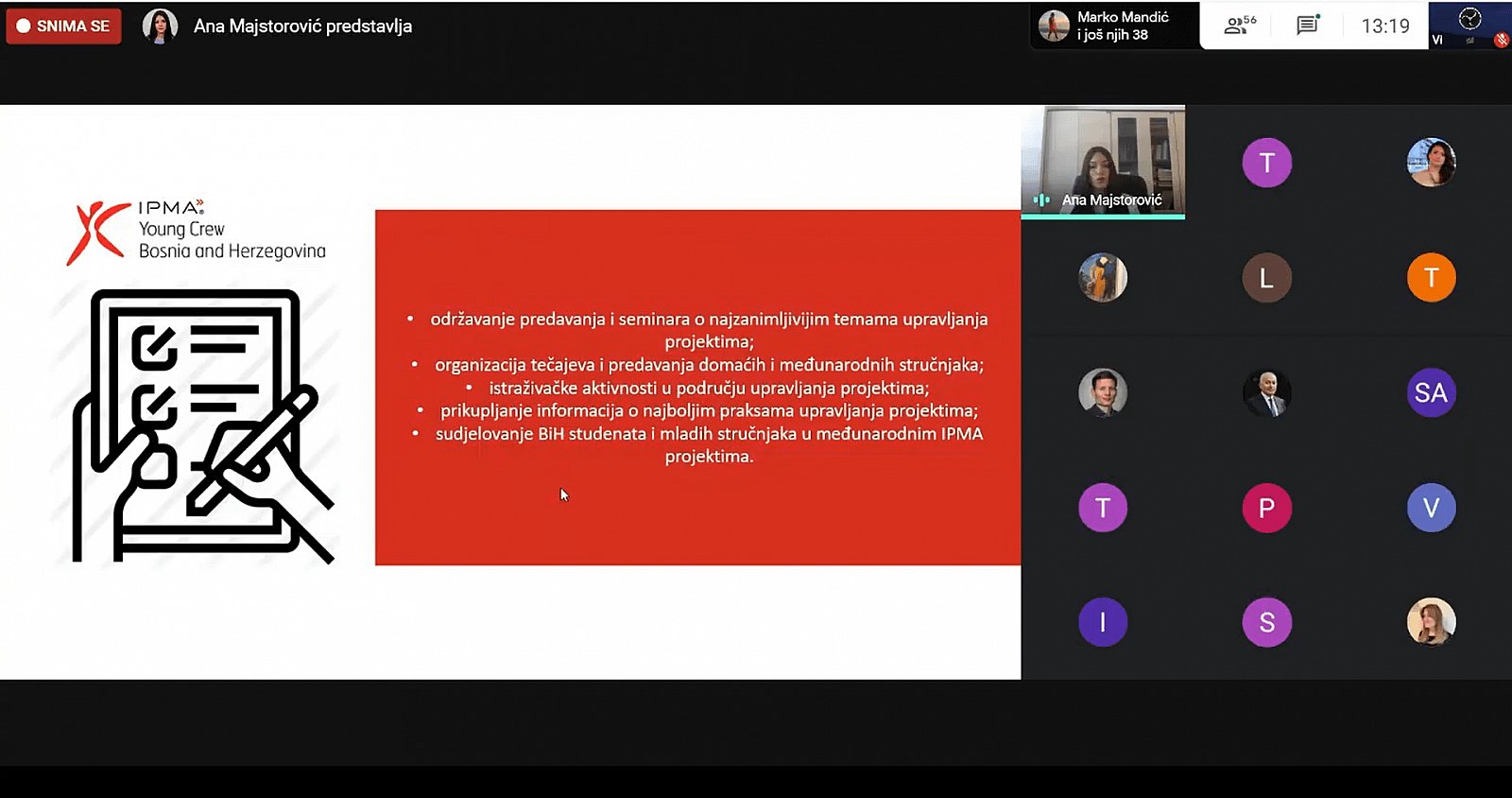
Task: Click the Ana Majstorović predstavlja presenter label
Action: (x=302, y=26)
